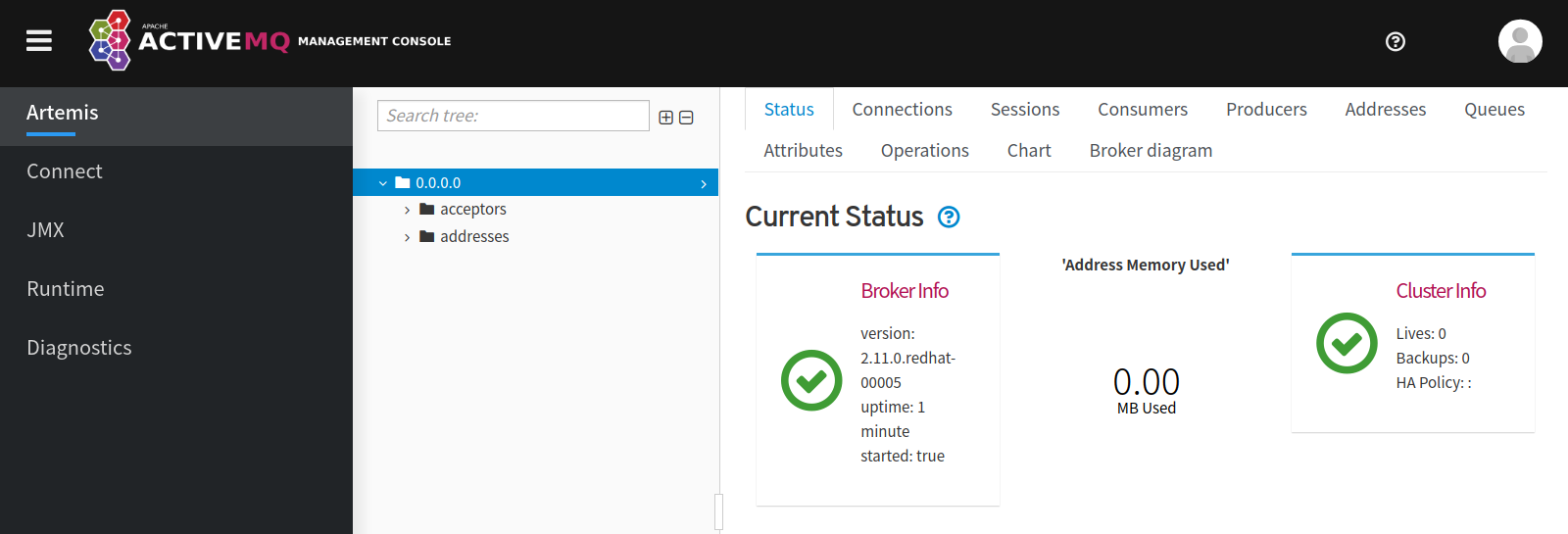Expand the acceptors tree node

click(408, 210)
